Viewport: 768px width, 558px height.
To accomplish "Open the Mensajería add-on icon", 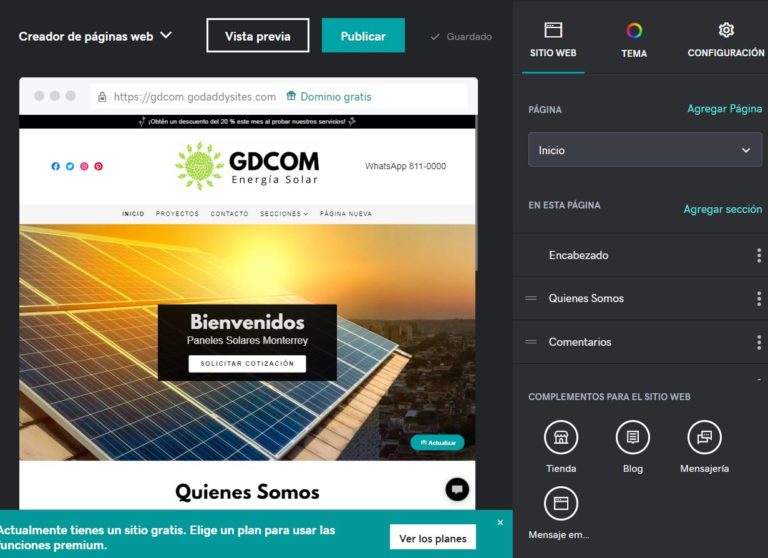I will (x=704, y=437).
